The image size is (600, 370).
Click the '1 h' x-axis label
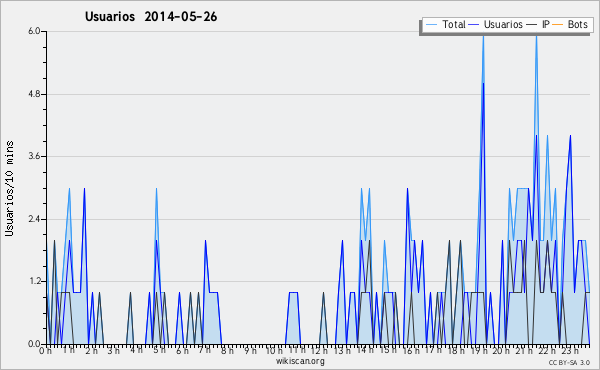(x=68, y=350)
